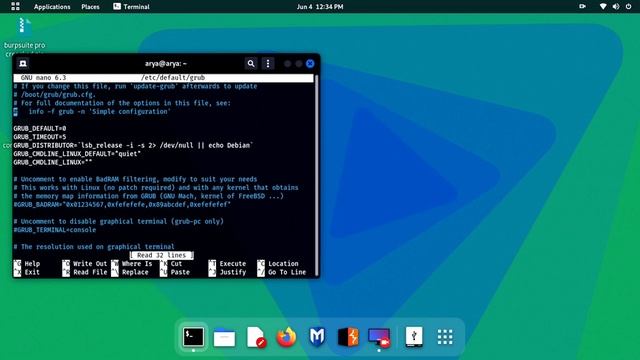Screen dimensions: 640x360
Task: Click the #GRUB_BADRAM line
Action: point(122,204)
